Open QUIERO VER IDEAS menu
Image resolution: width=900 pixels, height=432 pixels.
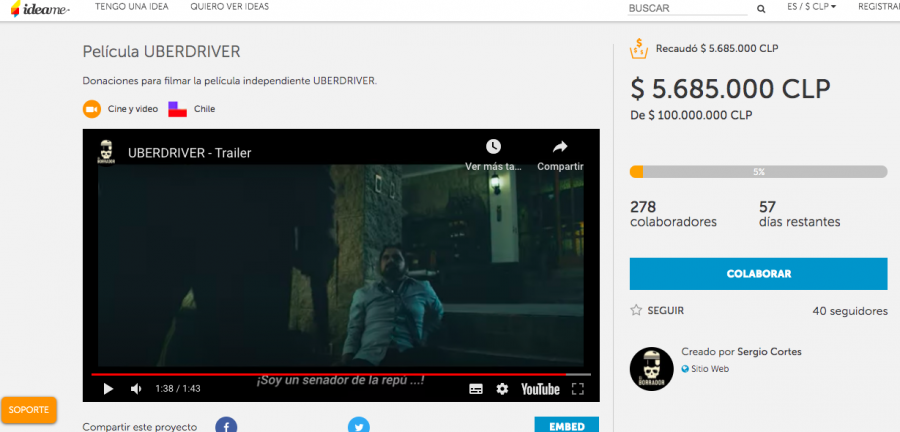point(230,7)
